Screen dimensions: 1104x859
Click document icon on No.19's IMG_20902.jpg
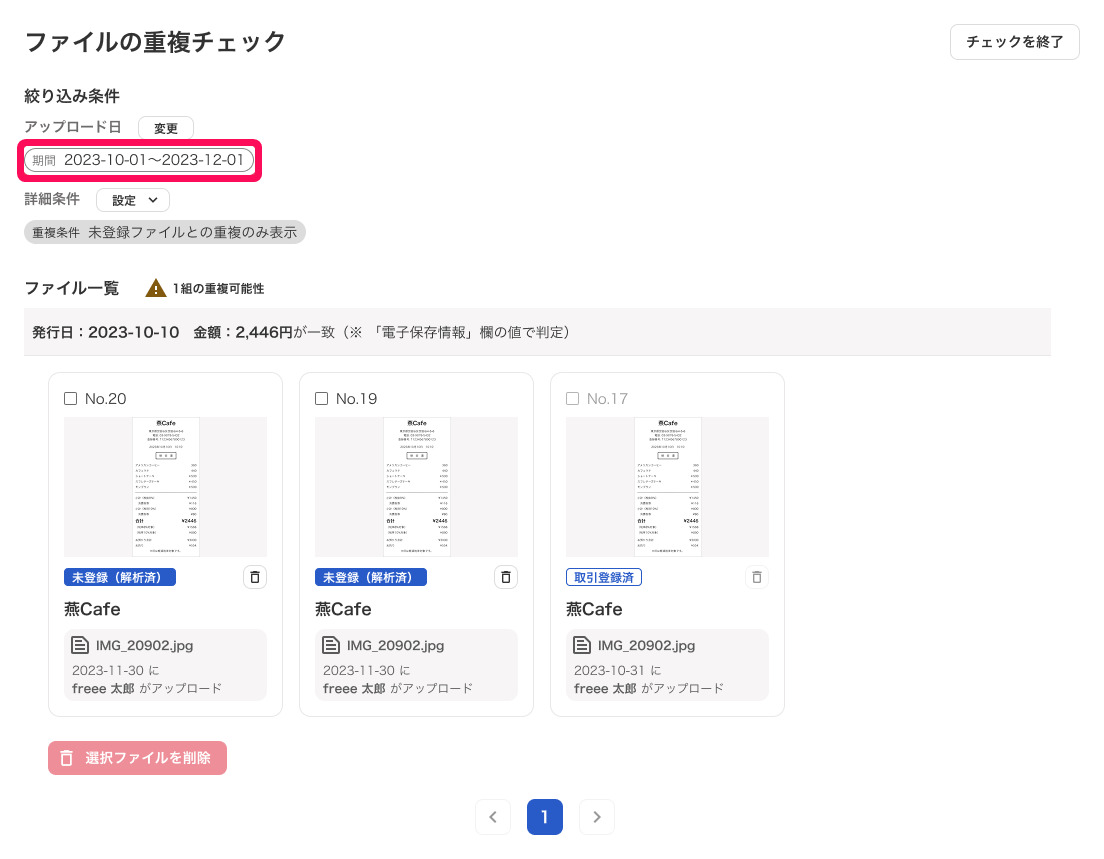(x=332, y=645)
